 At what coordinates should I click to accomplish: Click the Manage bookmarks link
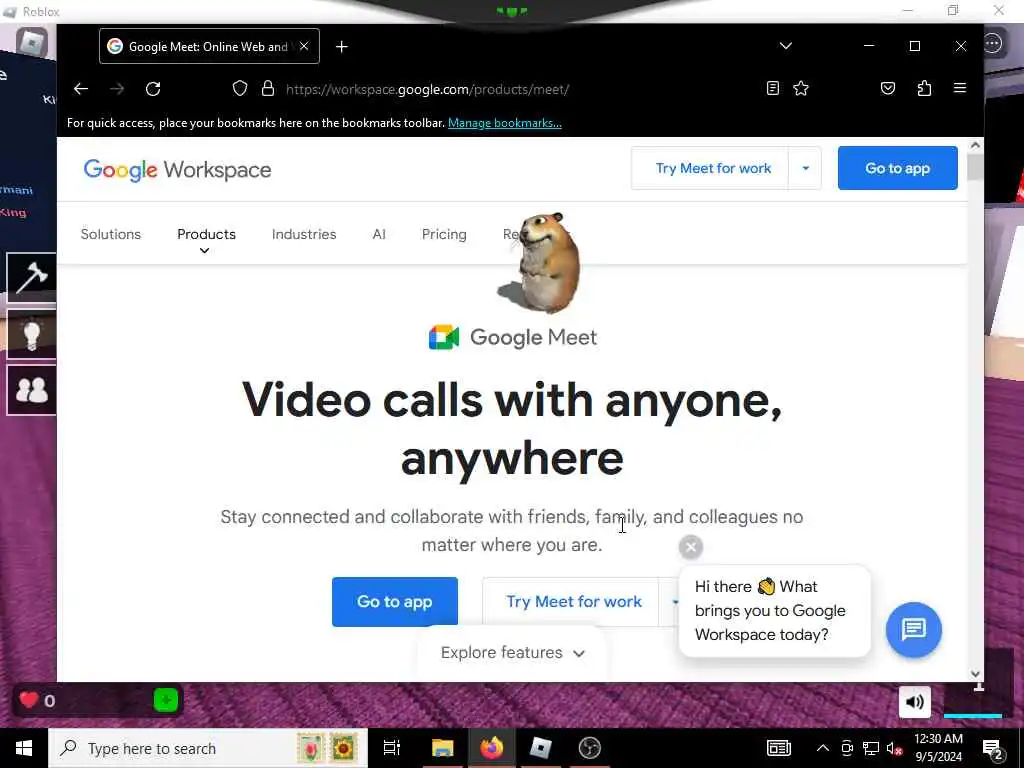505,123
